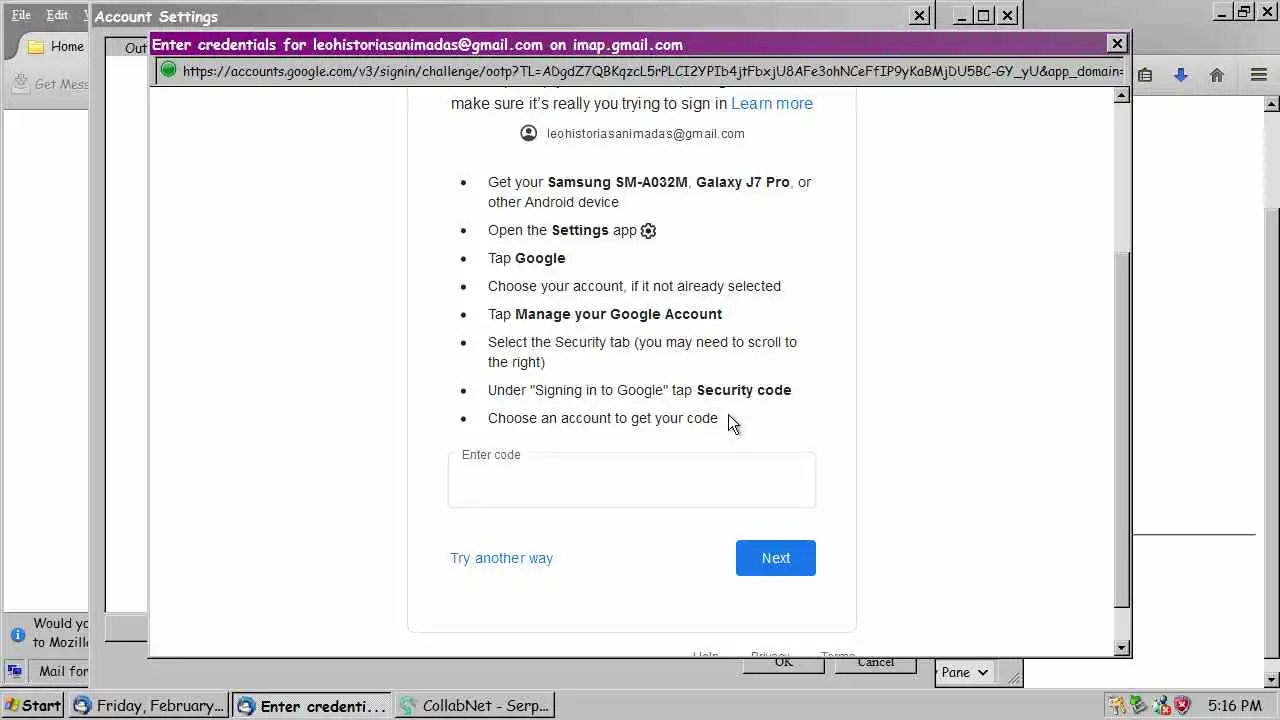
Task: Click the Next button
Action: (x=775, y=558)
